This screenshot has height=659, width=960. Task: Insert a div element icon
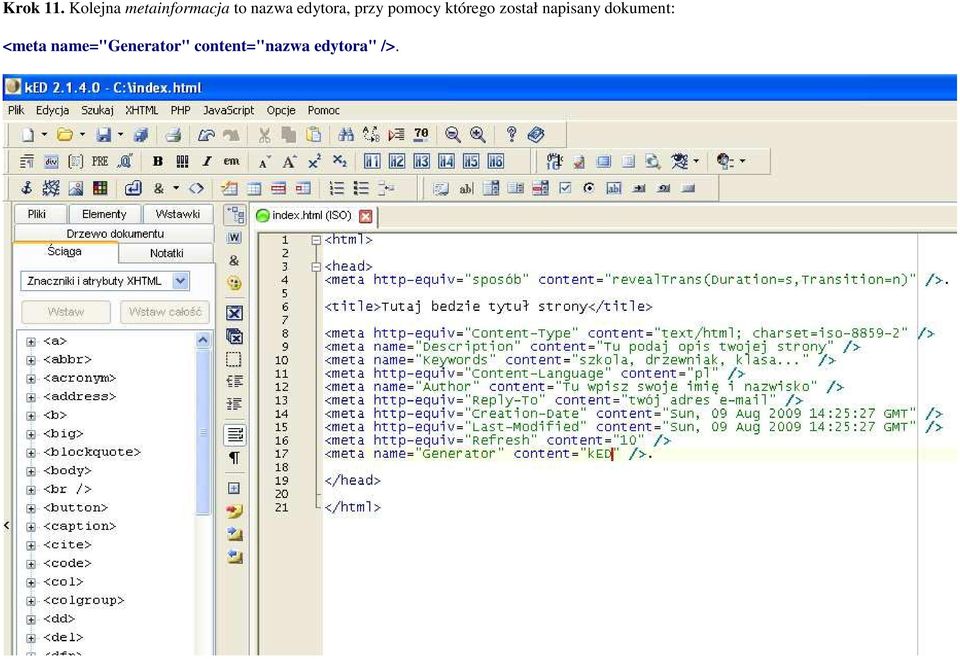coord(51,162)
